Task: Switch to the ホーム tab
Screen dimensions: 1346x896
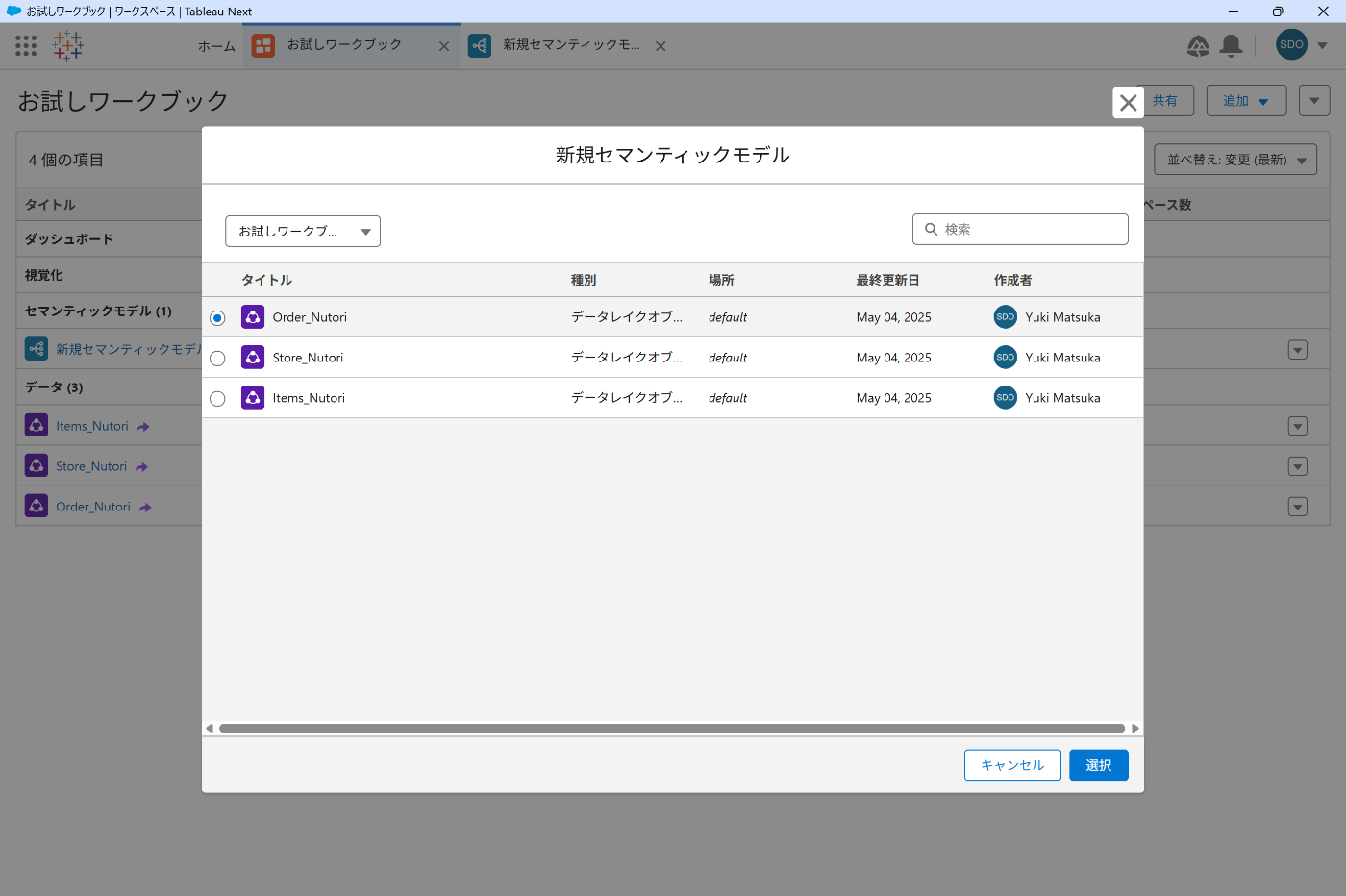Action: 216,46
